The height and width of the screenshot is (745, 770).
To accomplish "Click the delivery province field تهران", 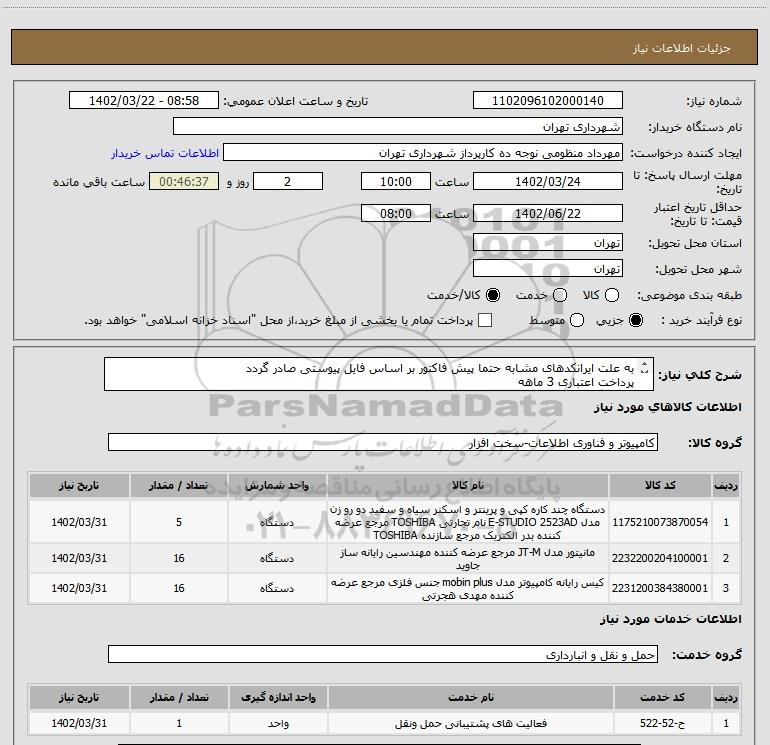I will [548, 243].
